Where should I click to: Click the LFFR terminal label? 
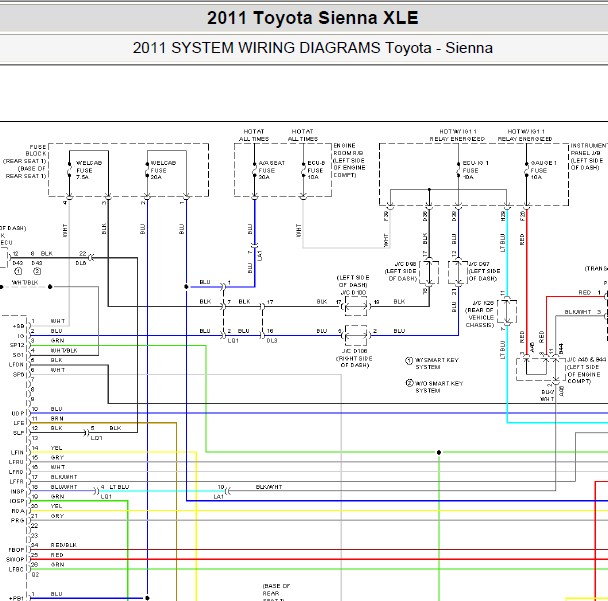(17, 482)
